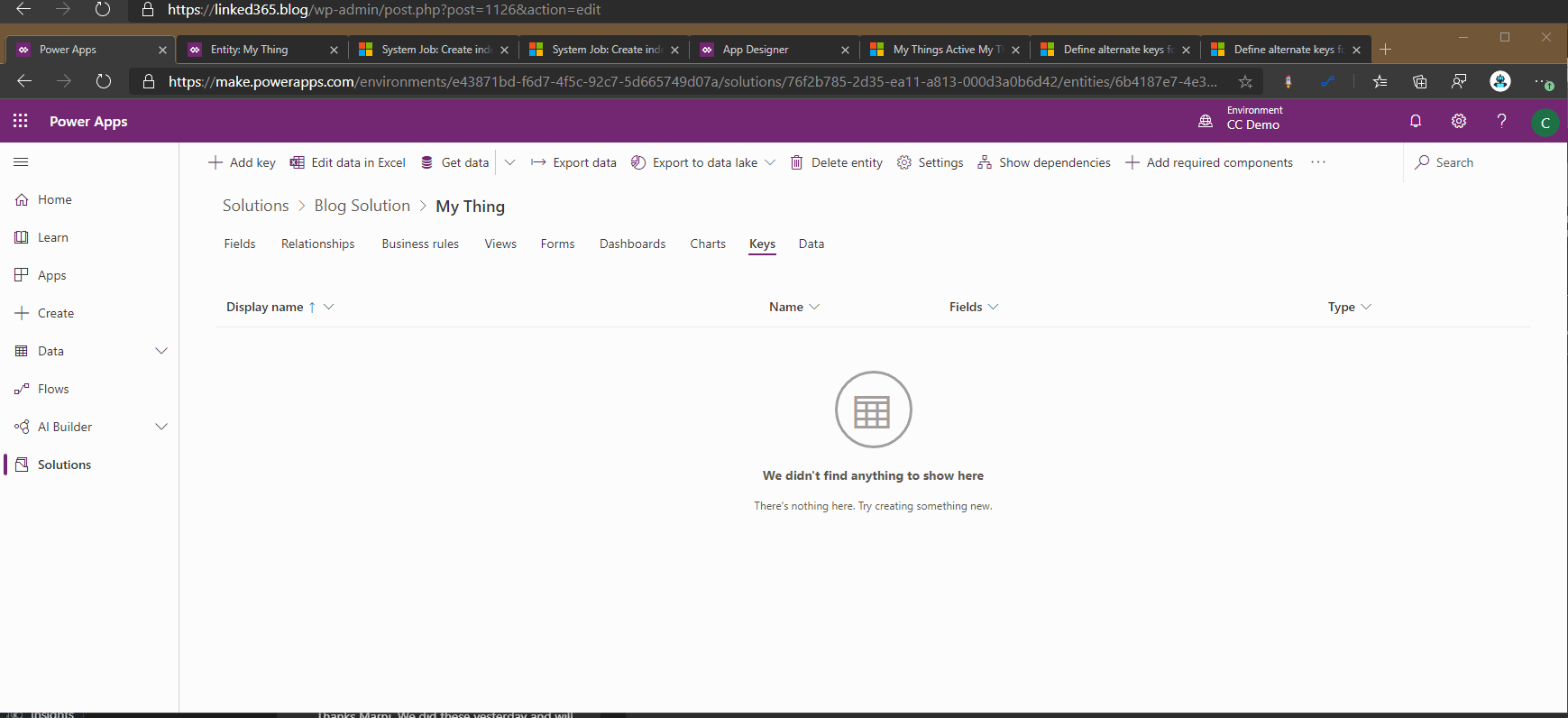This screenshot has height=718, width=1568.
Task: Open the help question mark icon
Action: (x=1501, y=121)
